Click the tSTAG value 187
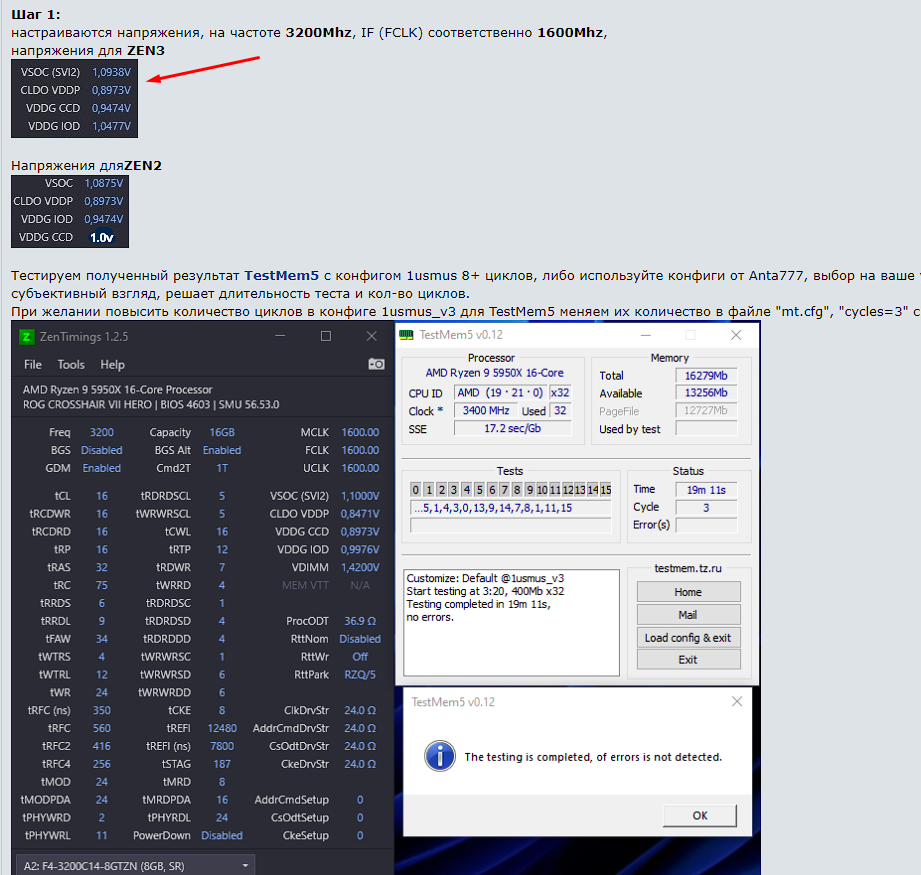The width and height of the screenshot is (921, 875). point(222,764)
